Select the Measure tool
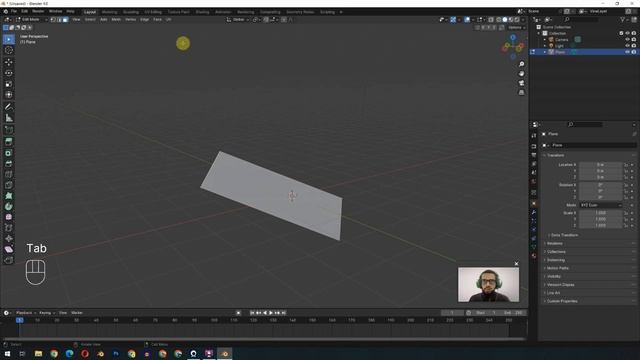 tap(9, 118)
